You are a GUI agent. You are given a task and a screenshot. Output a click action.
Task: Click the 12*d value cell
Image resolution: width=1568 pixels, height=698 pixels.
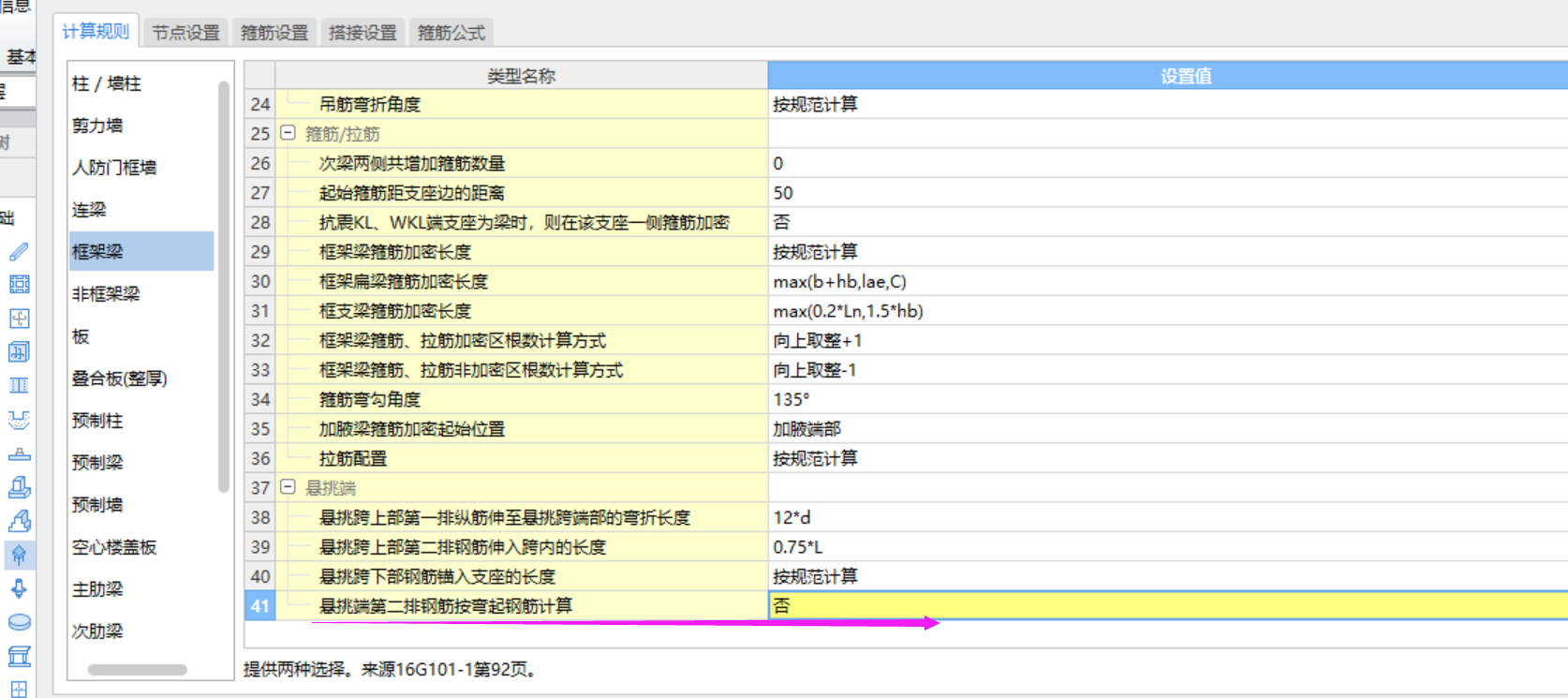[x=1168, y=517]
